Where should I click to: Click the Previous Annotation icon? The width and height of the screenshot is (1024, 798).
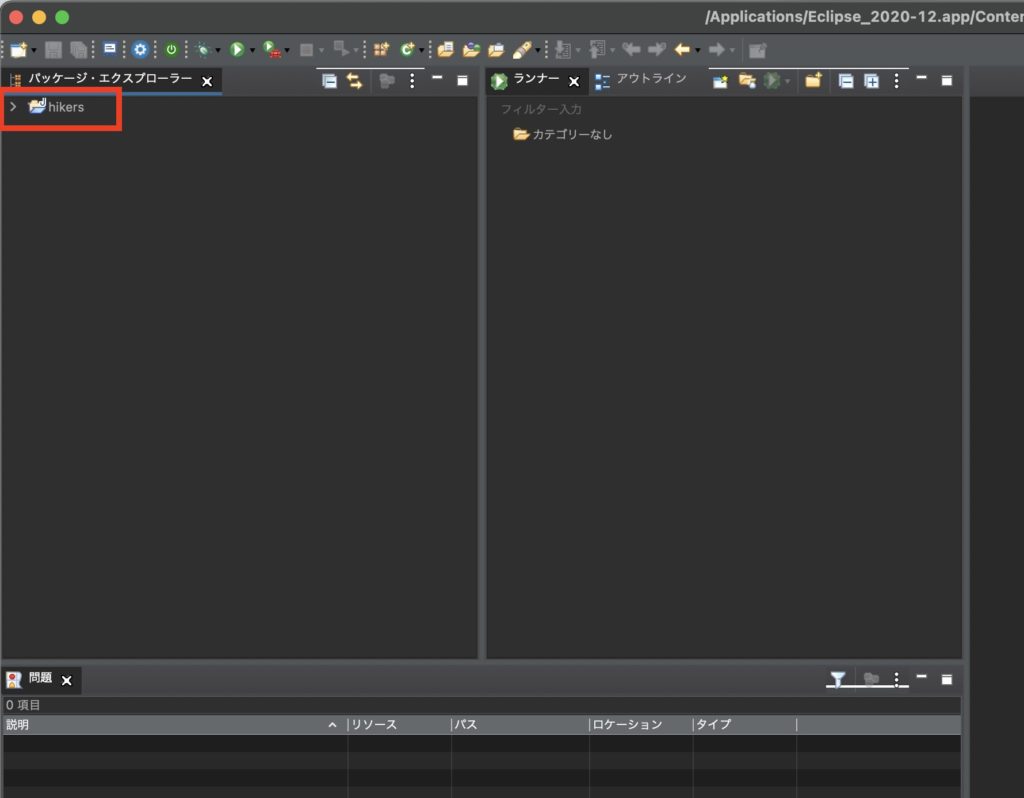[x=597, y=50]
